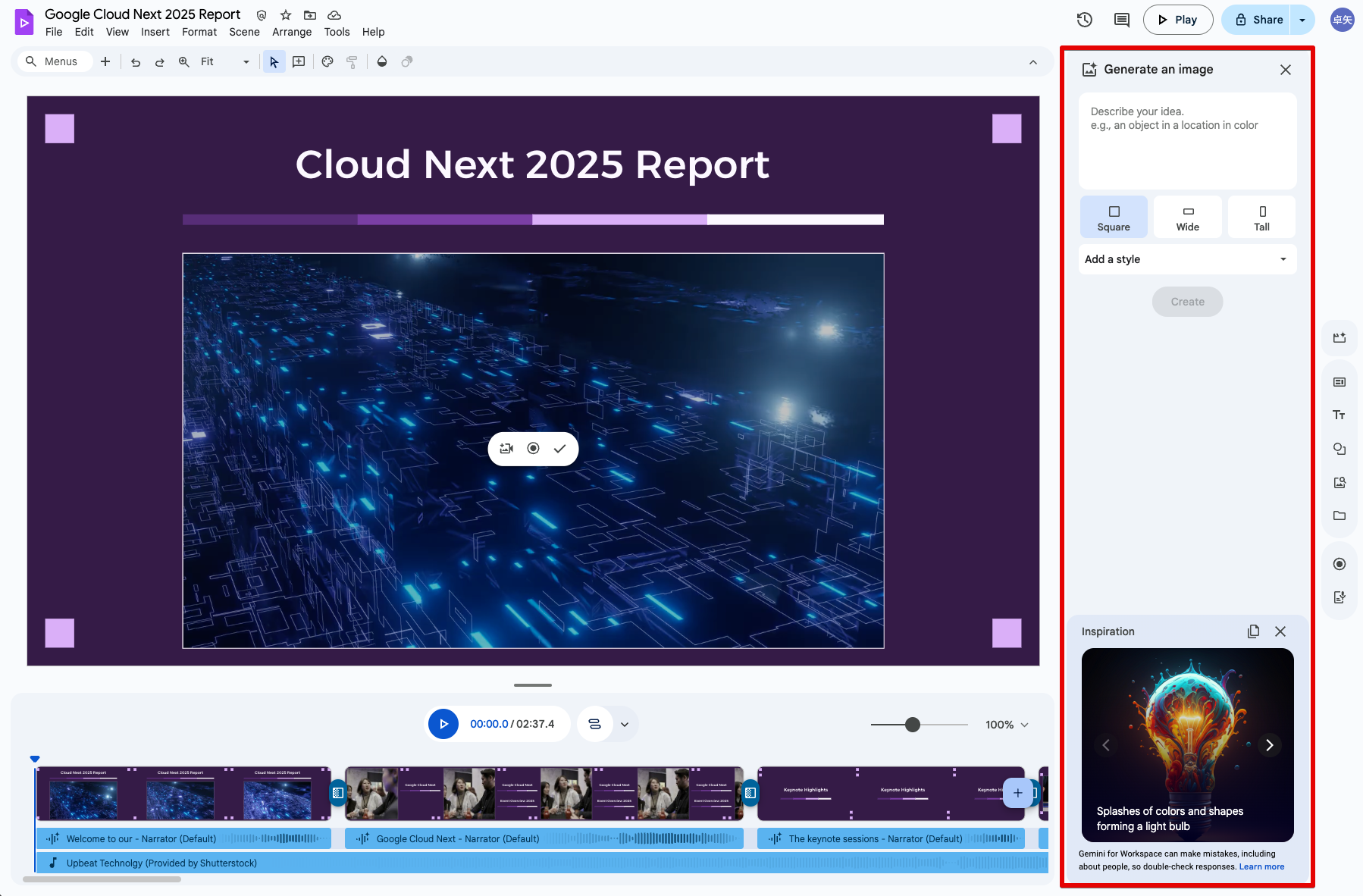The width and height of the screenshot is (1363, 896).
Task: Click the Play button at top
Action: tap(1177, 20)
